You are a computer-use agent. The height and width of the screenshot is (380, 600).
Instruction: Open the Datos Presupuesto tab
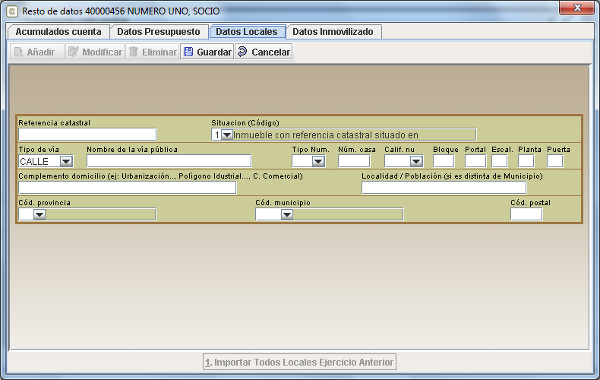(158, 32)
